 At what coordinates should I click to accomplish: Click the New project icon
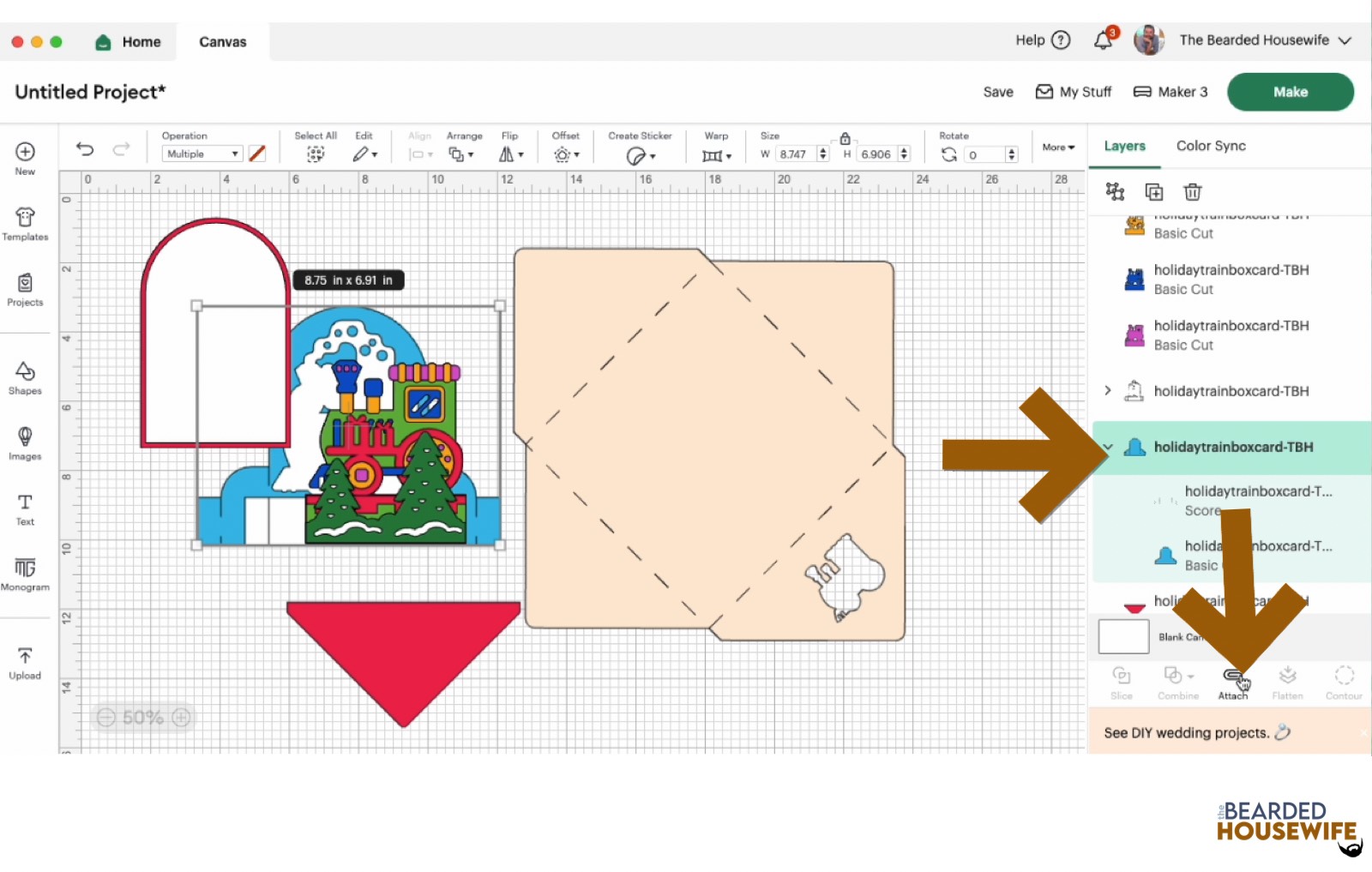[25, 152]
